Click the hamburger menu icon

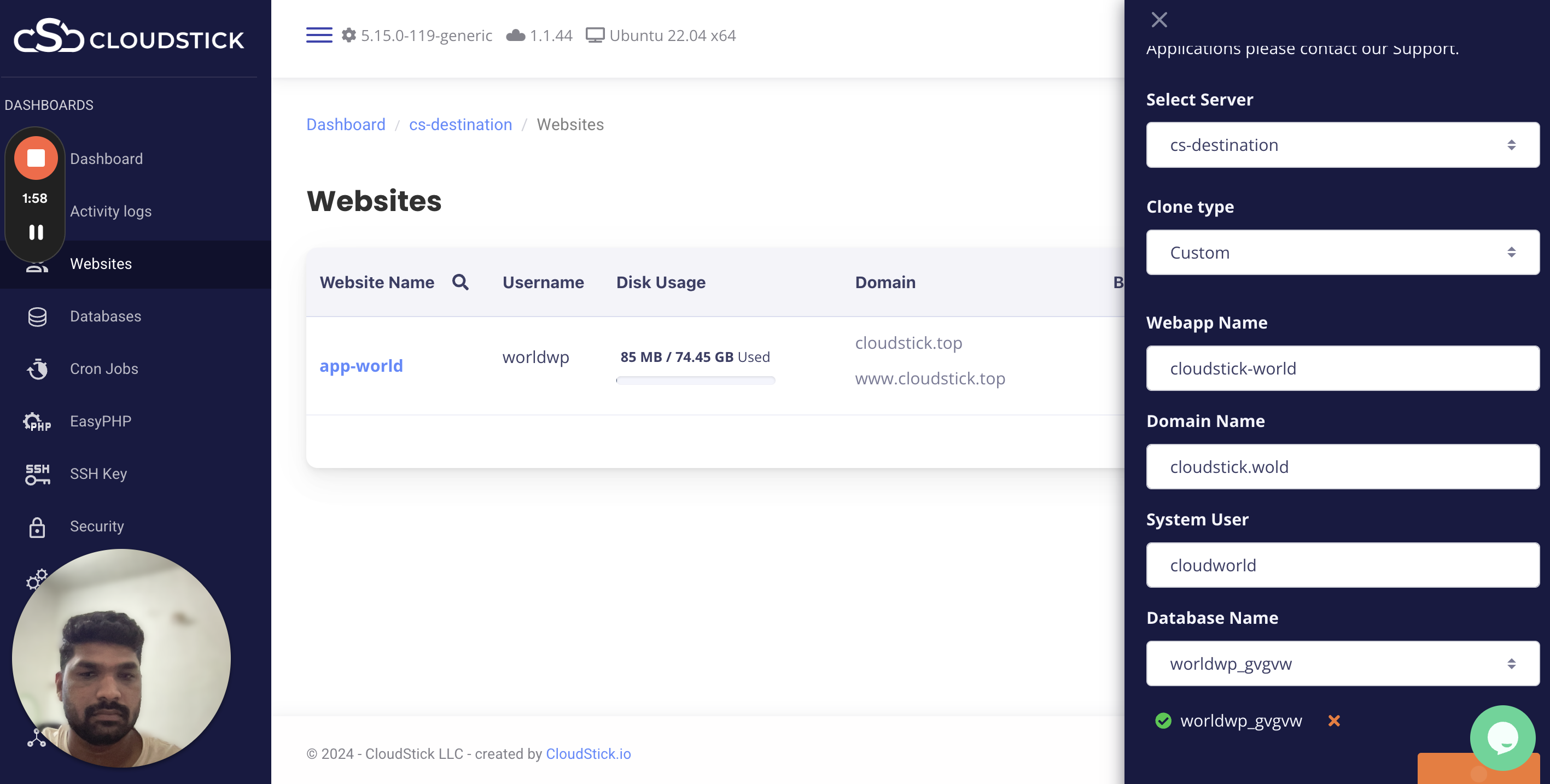(x=319, y=35)
